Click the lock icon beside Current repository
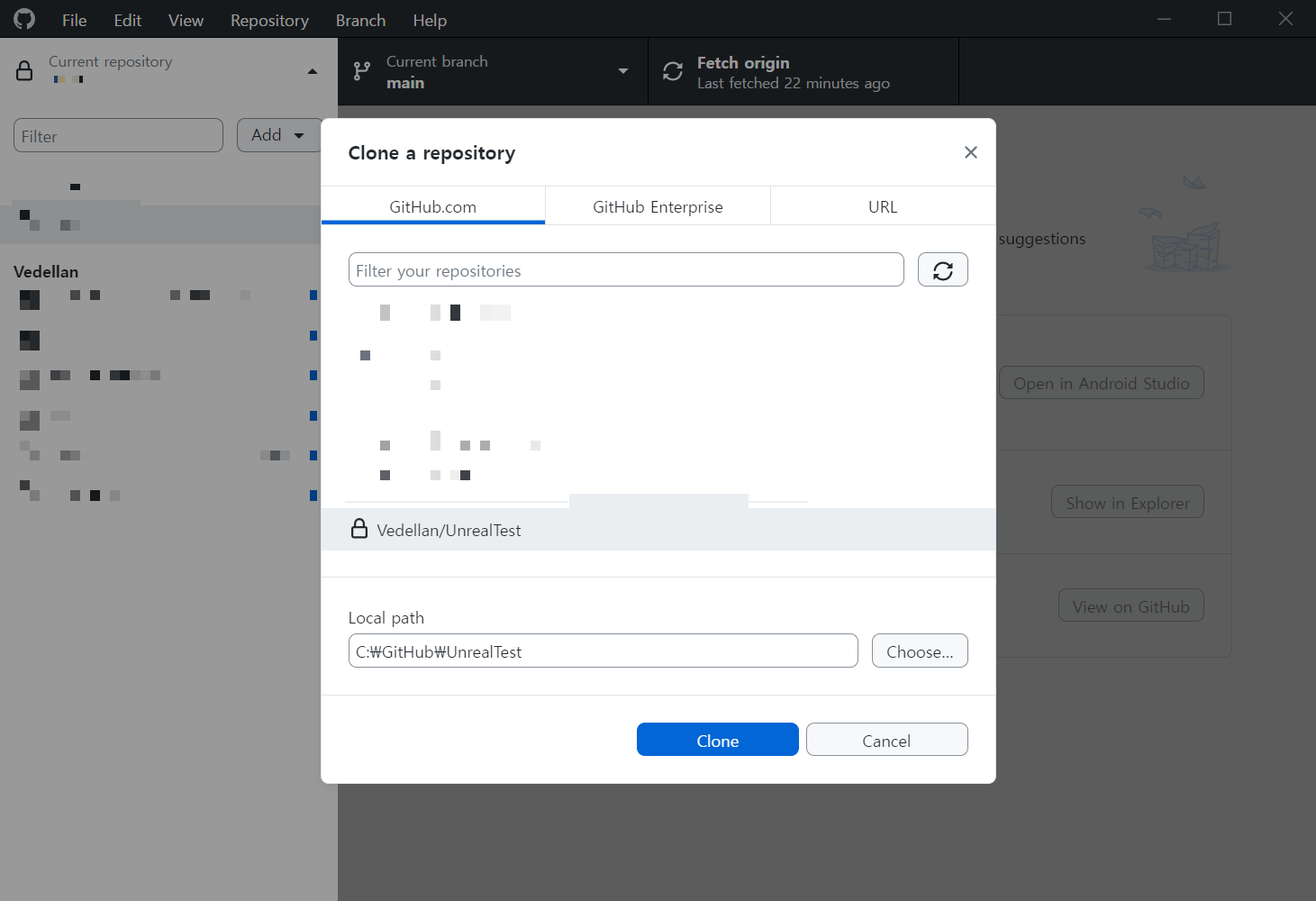The height and width of the screenshot is (901, 1316). coord(25,71)
